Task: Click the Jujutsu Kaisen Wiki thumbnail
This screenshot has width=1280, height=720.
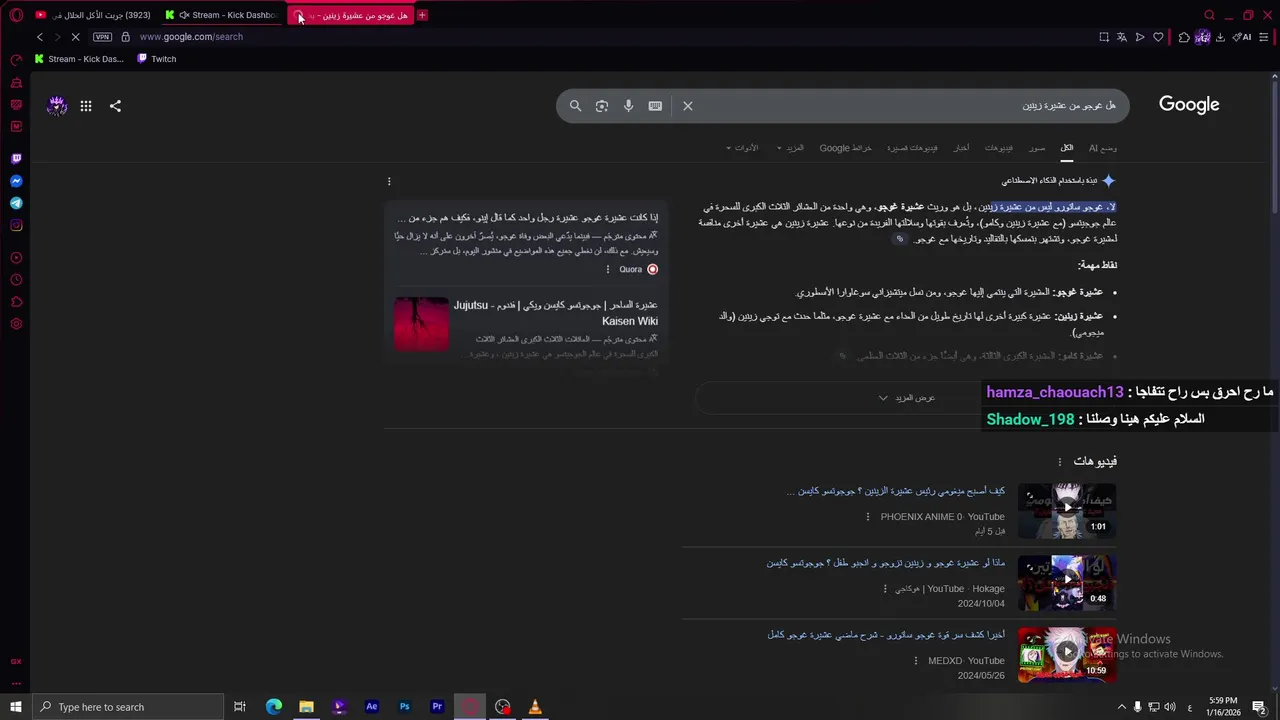Action: point(421,324)
